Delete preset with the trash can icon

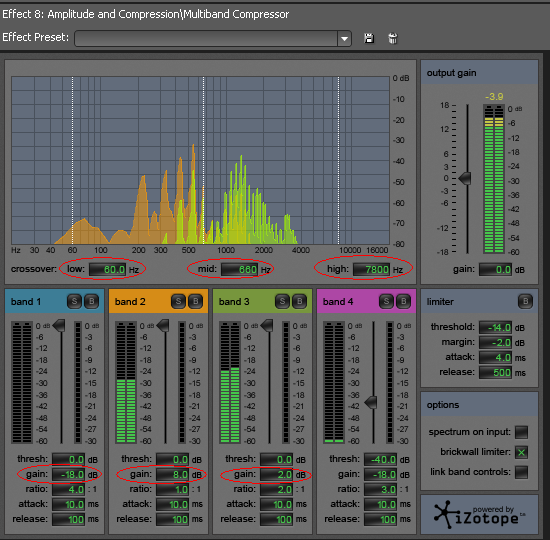(x=393, y=38)
